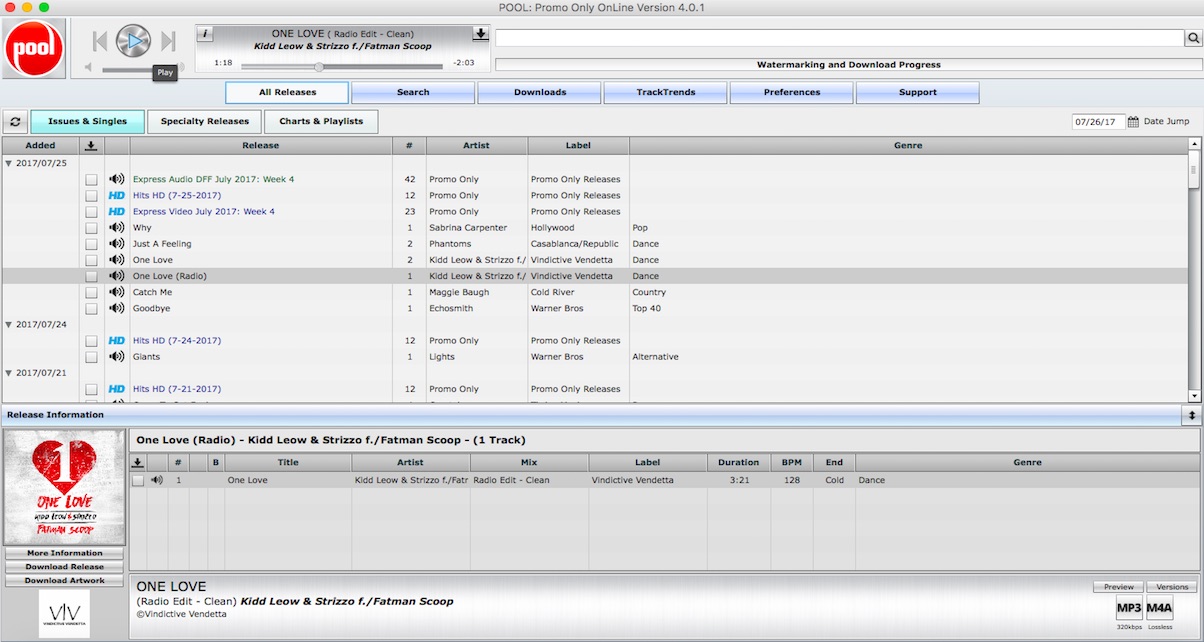This screenshot has width=1204, height=642.
Task: Click the Download Release button
Action: [65, 567]
